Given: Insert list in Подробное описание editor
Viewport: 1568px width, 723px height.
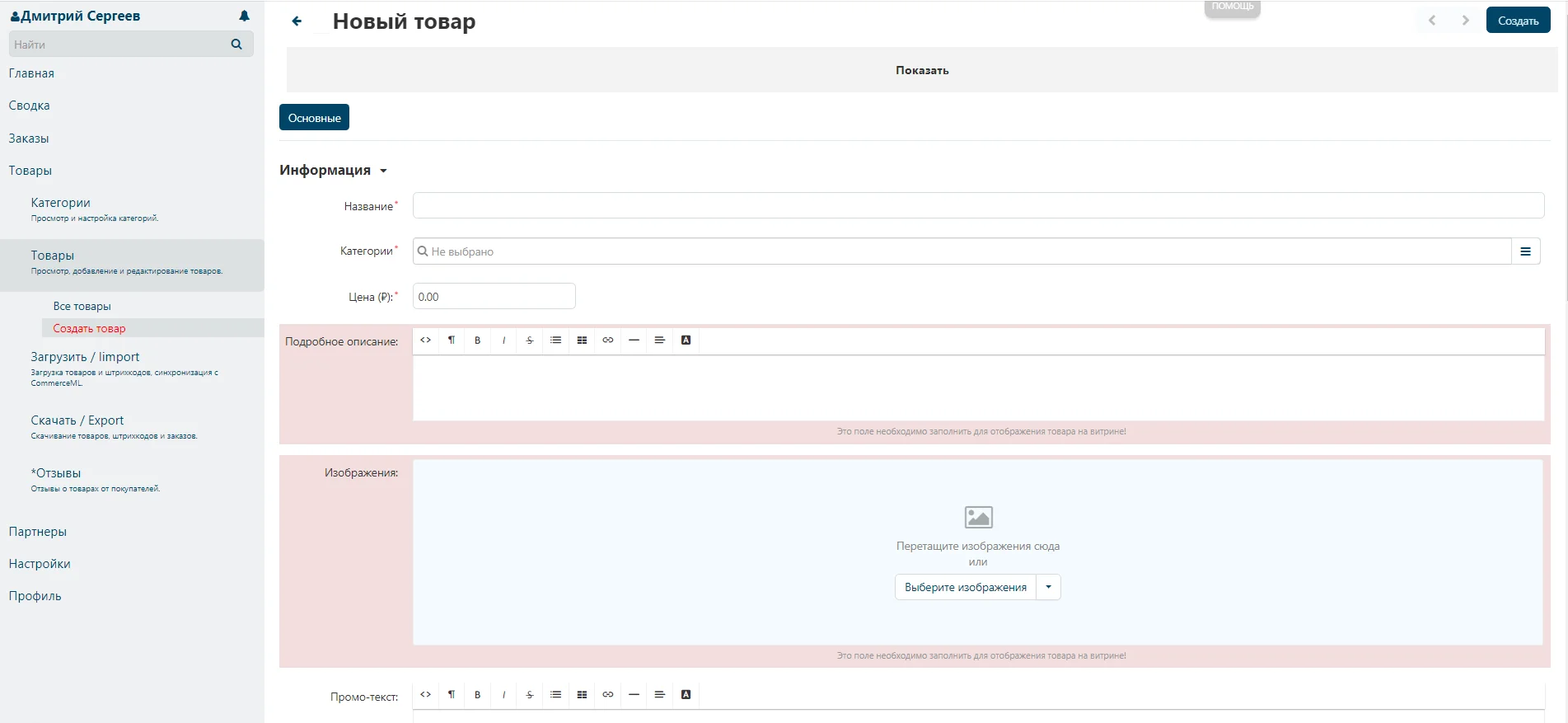Looking at the screenshot, I should 556,340.
